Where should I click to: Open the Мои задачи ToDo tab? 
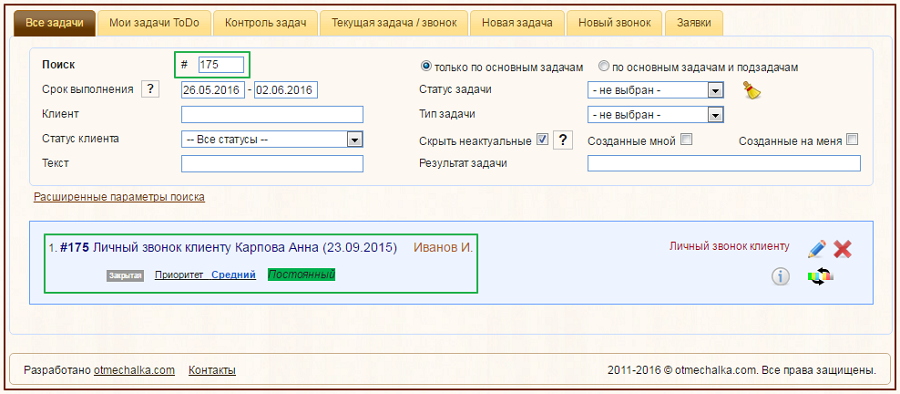[154, 23]
